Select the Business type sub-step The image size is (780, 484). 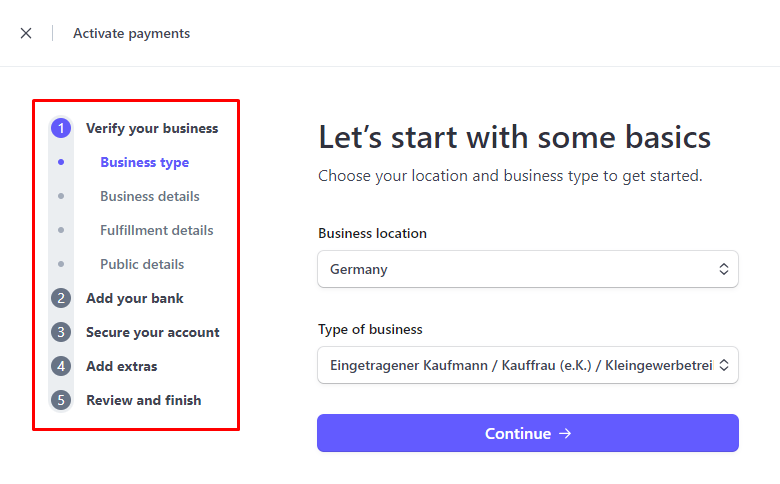(145, 163)
